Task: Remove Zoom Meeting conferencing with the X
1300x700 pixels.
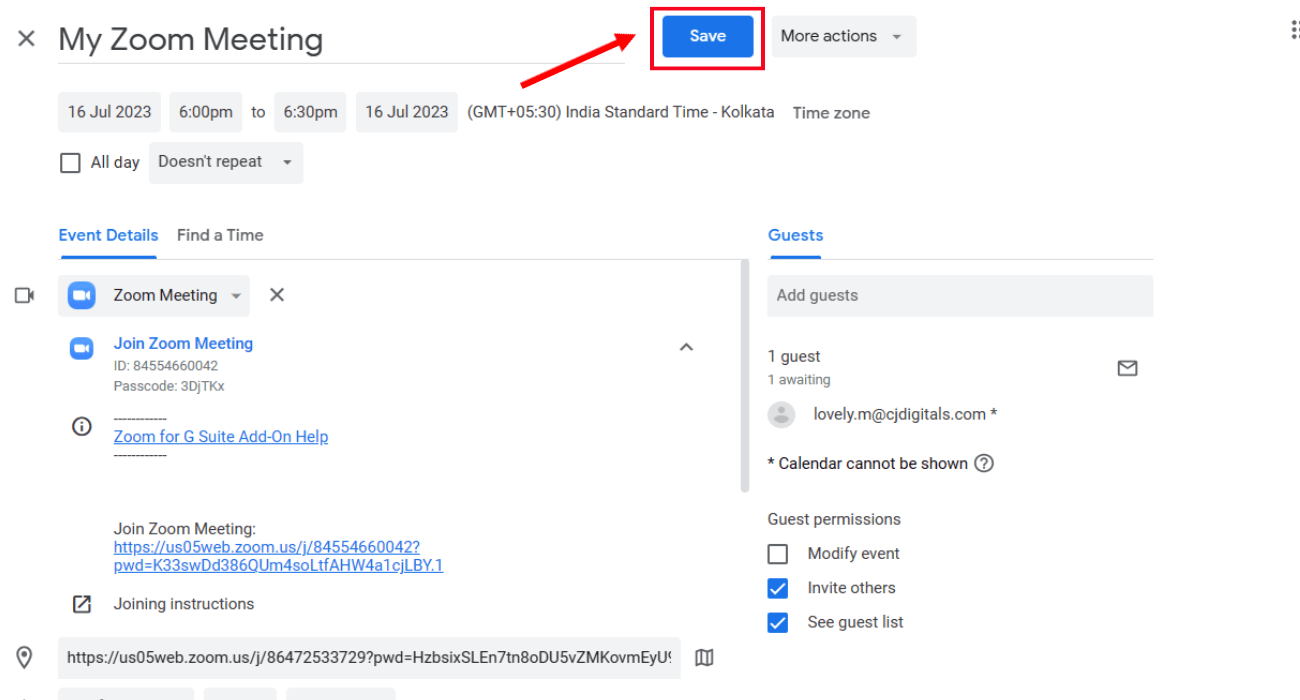Action: (277, 295)
